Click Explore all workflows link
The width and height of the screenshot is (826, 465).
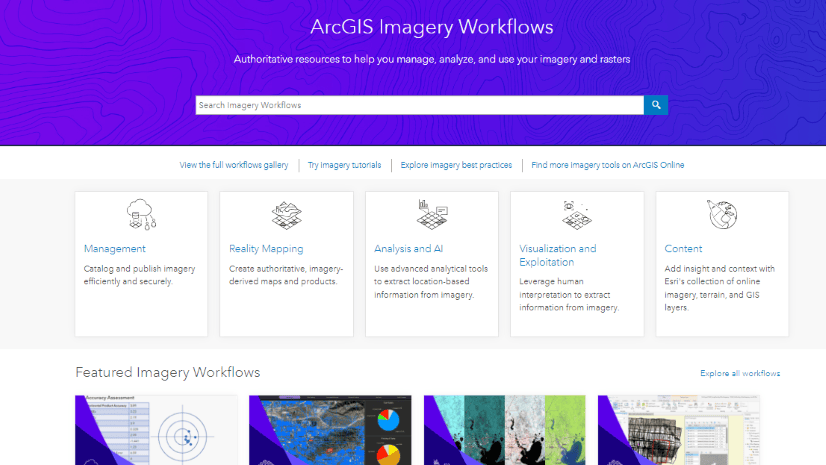pyautogui.click(x=740, y=373)
